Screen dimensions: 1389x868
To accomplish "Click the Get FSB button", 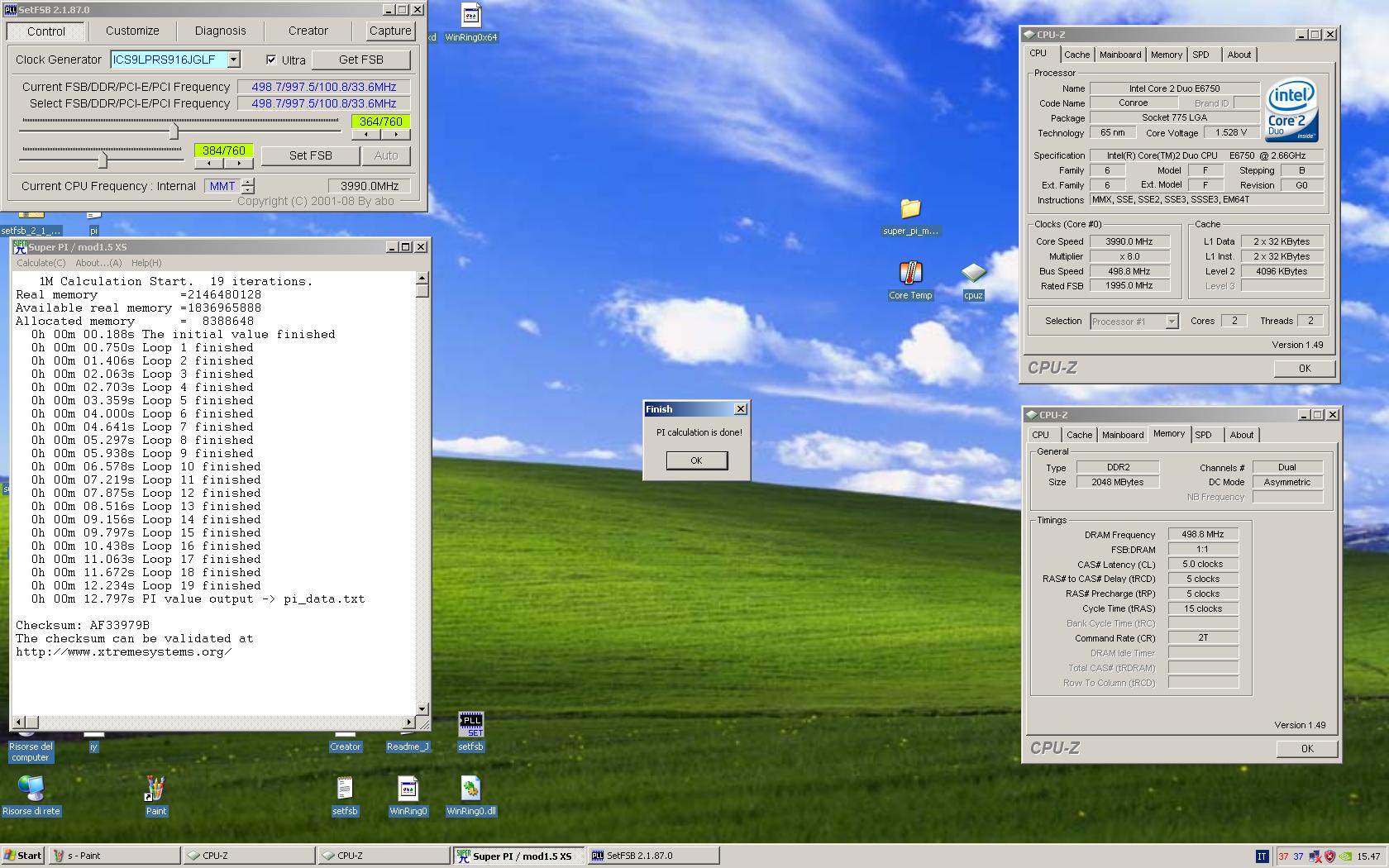I will (361, 60).
